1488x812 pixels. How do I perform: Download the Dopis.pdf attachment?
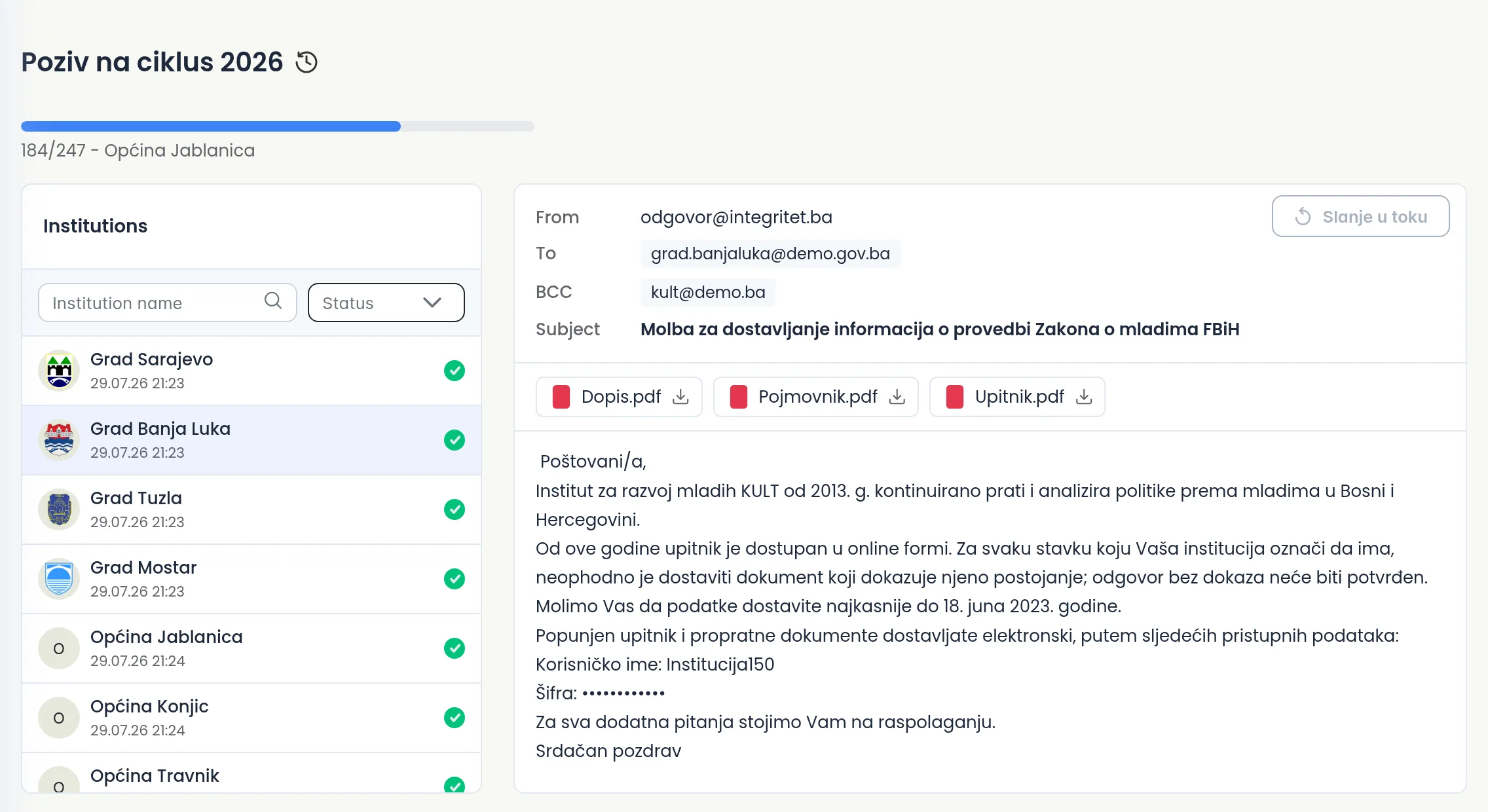point(681,397)
